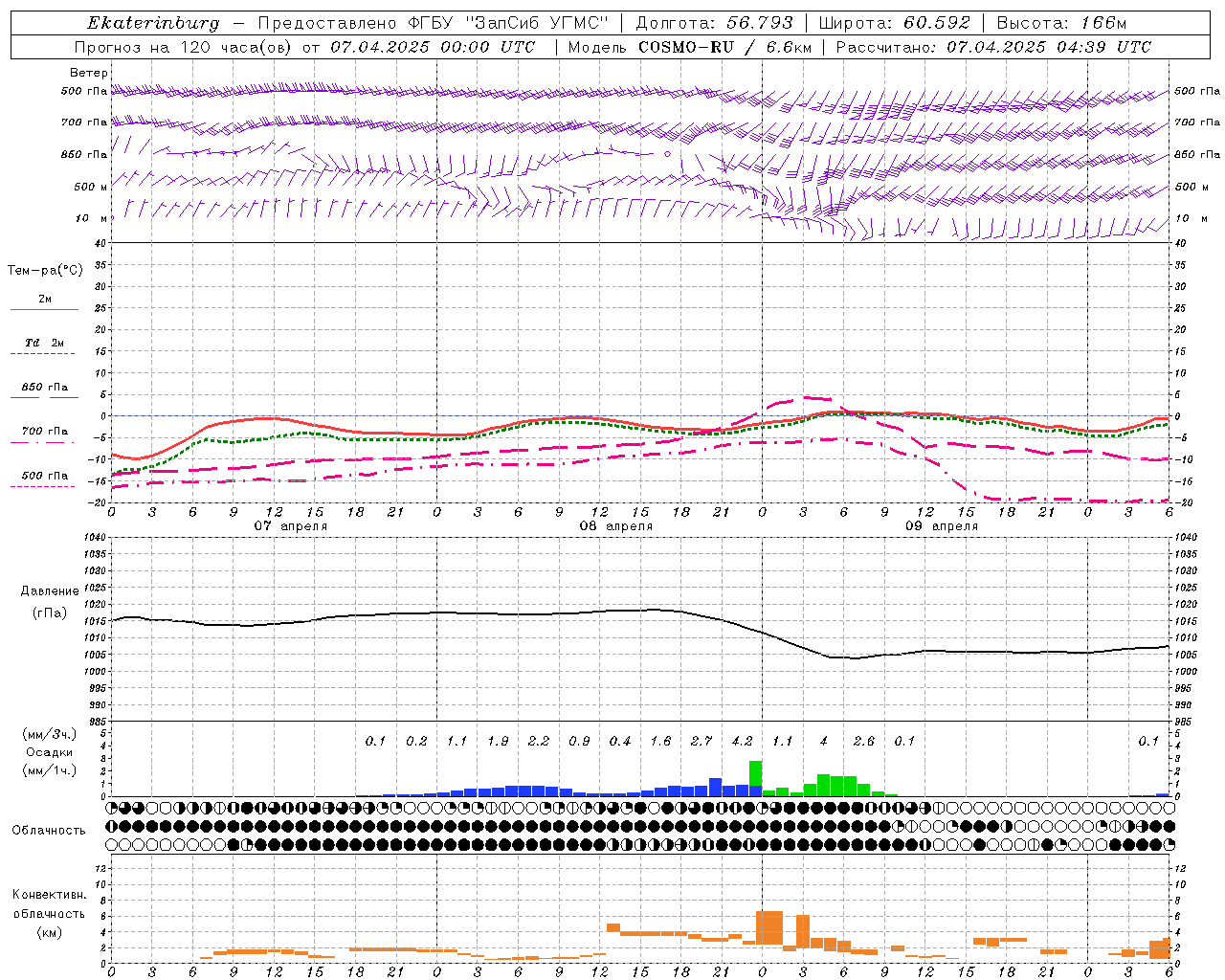Click the 0.2 precipitation total
This screenshot has width=1225, height=980.
pyautogui.click(x=416, y=741)
